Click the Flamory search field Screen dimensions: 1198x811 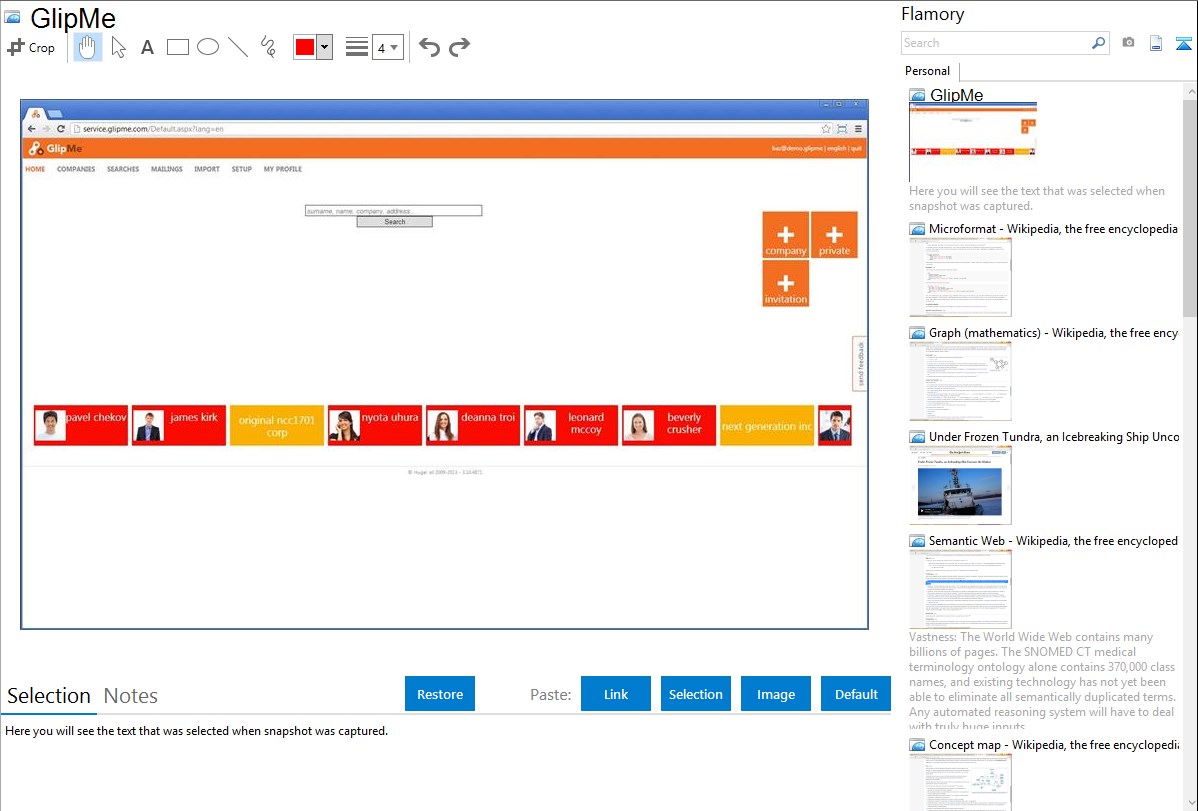click(996, 43)
